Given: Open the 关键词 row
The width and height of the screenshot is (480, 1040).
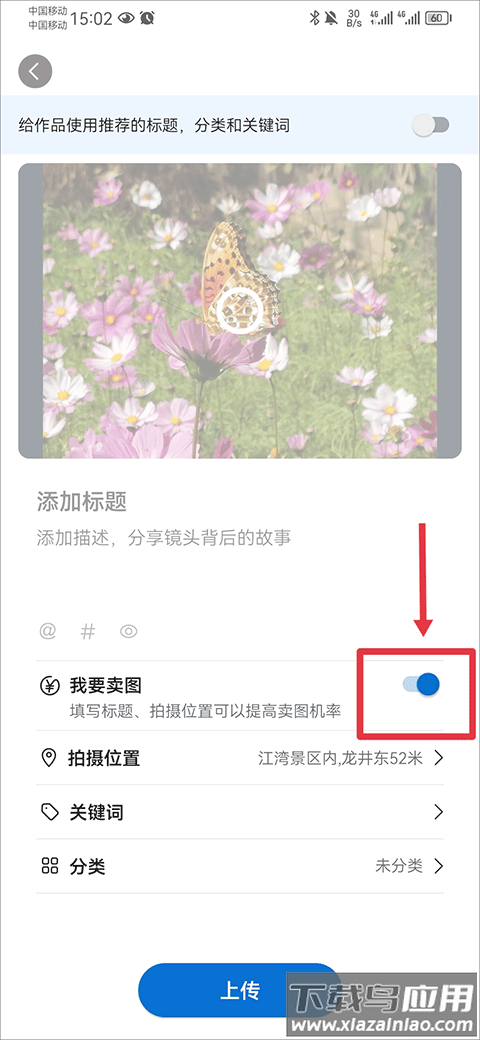Looking at the screenshot, I should [240, 812].
